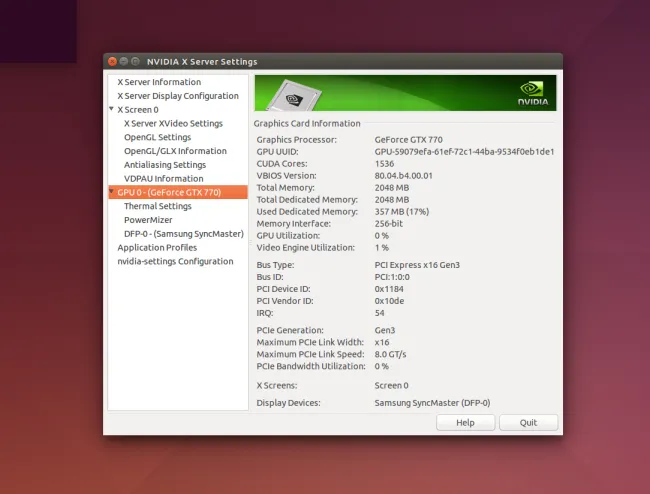
Task: Select PowerMizer in the sidebar
Action: 149,220
